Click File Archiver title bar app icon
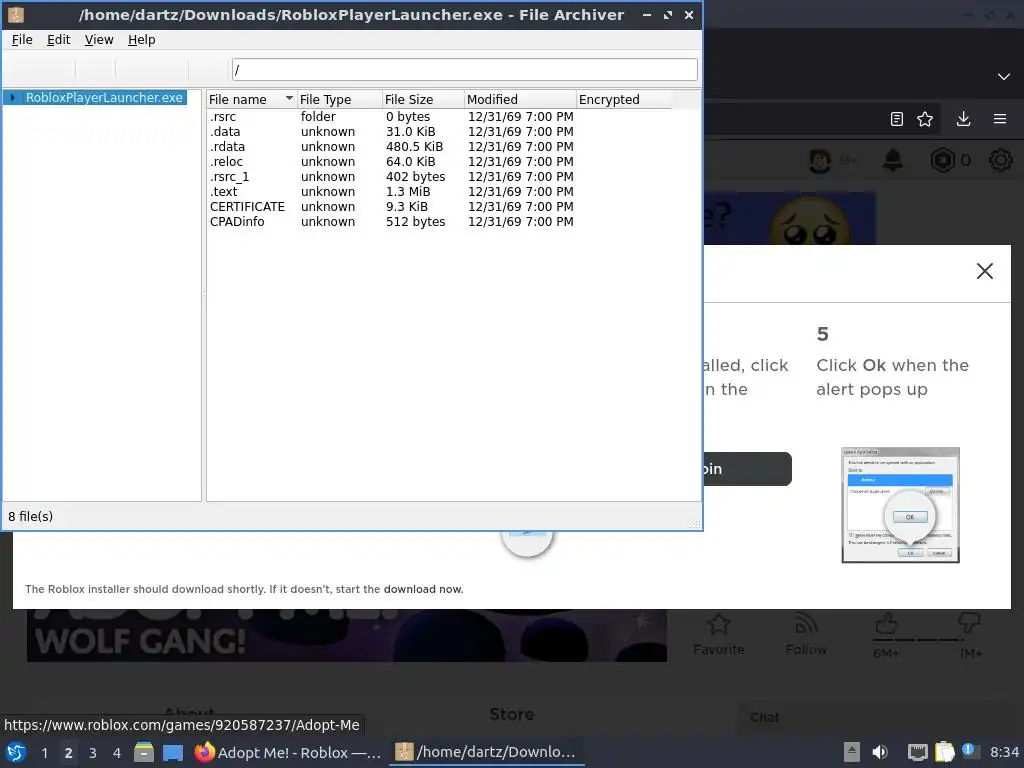 (x=16, y=14)
